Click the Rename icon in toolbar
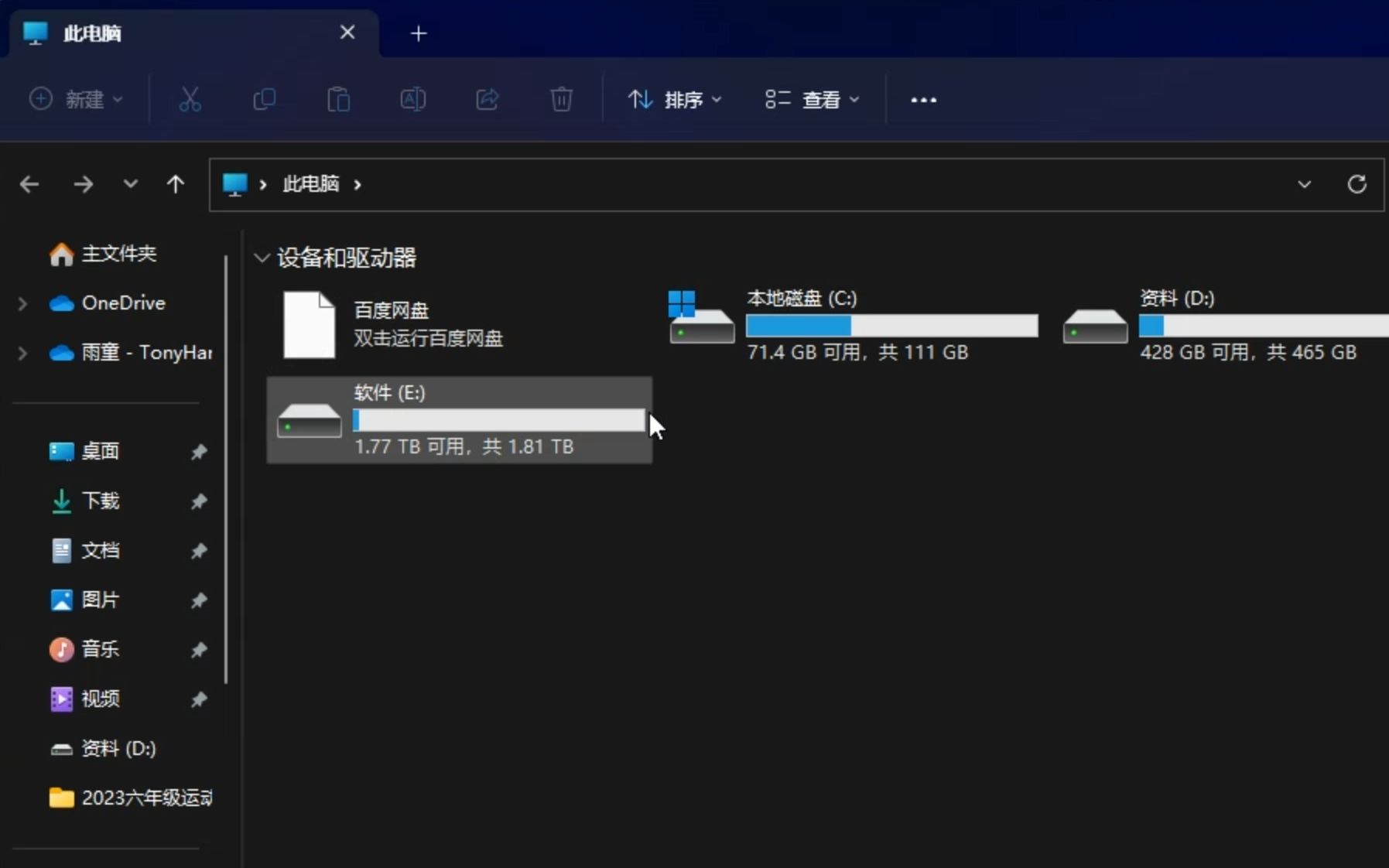1389x868 pixels. tap(412, 100)
